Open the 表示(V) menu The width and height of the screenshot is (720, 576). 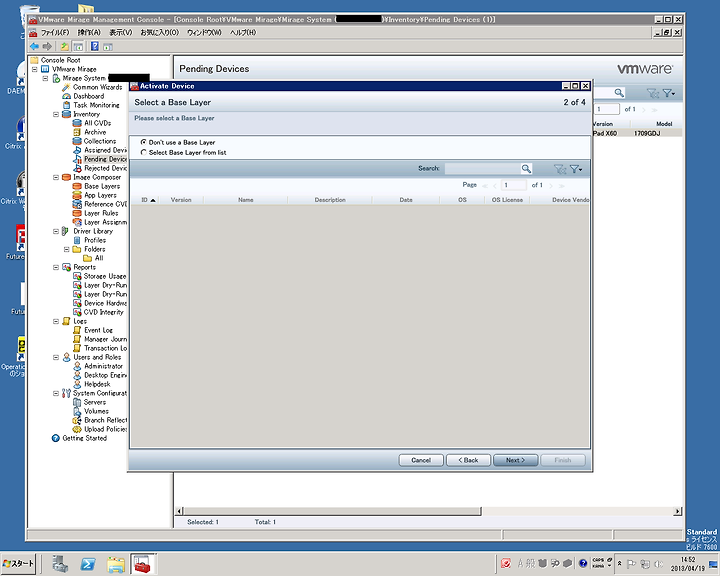(120, 33)
